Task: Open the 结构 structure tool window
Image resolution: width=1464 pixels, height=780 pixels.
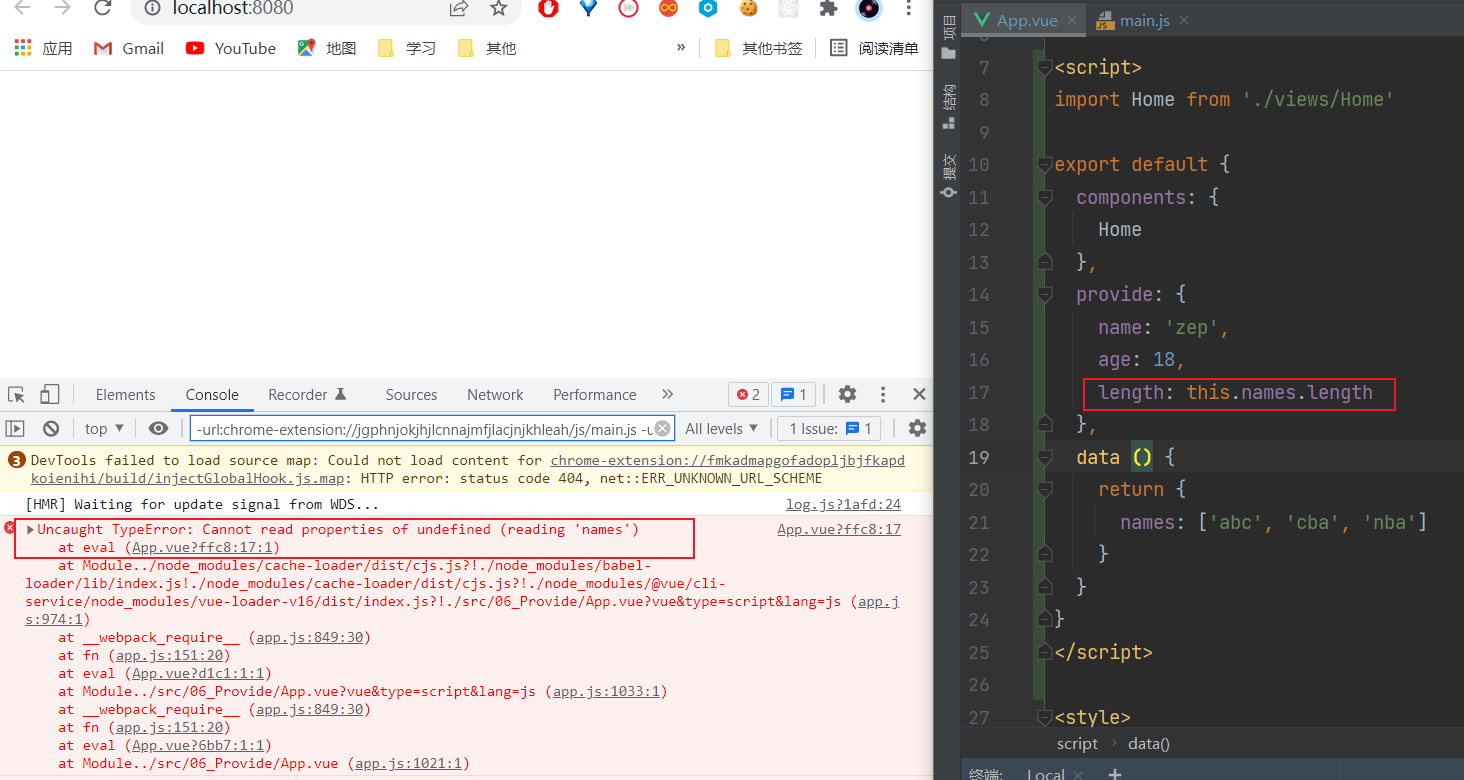Action: coord(948,107)
